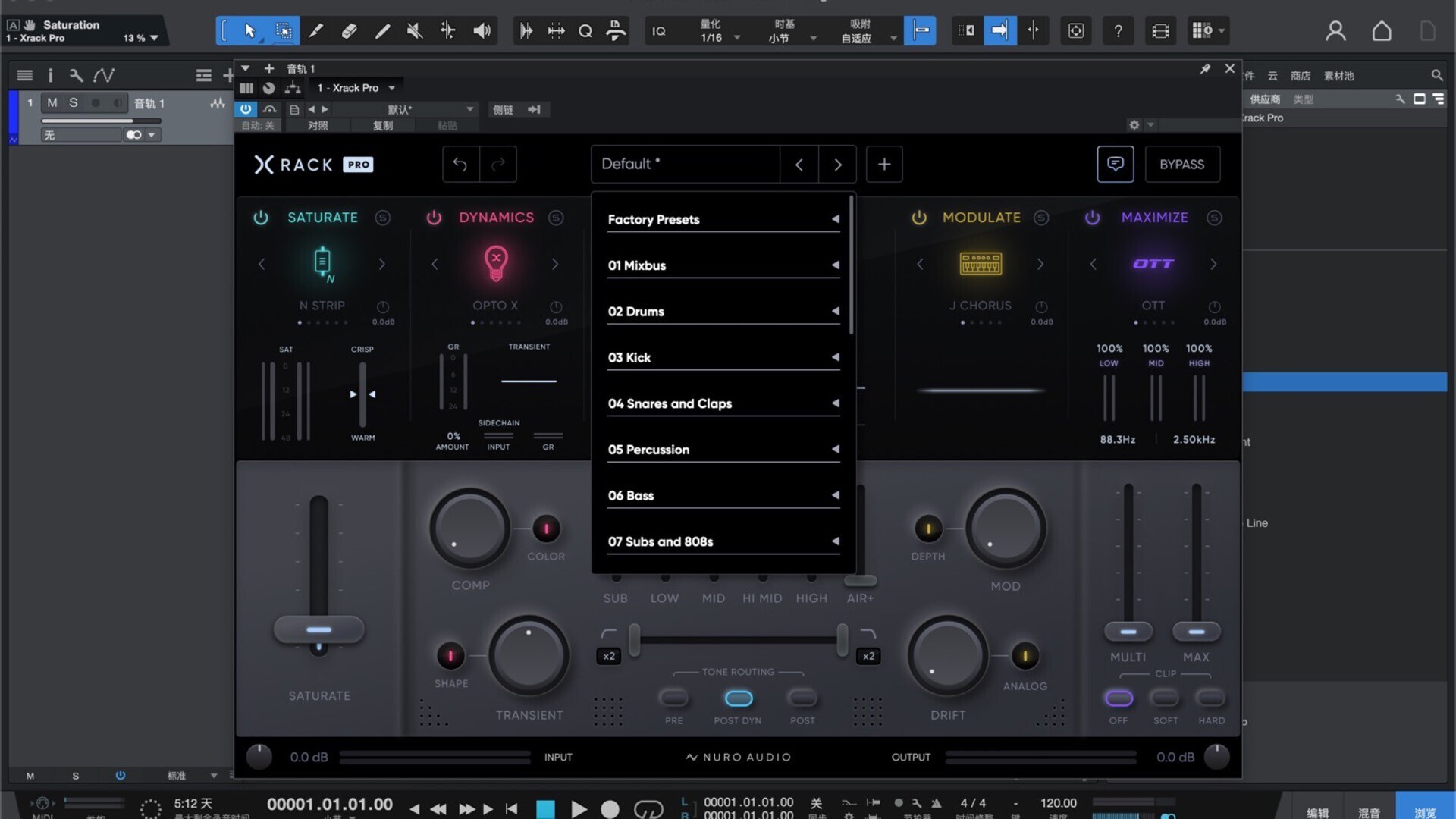Click the MAX fader handle
The height and width of the screenshot is (819, 1456).
pyautogui.click(x=1196, y=632)
